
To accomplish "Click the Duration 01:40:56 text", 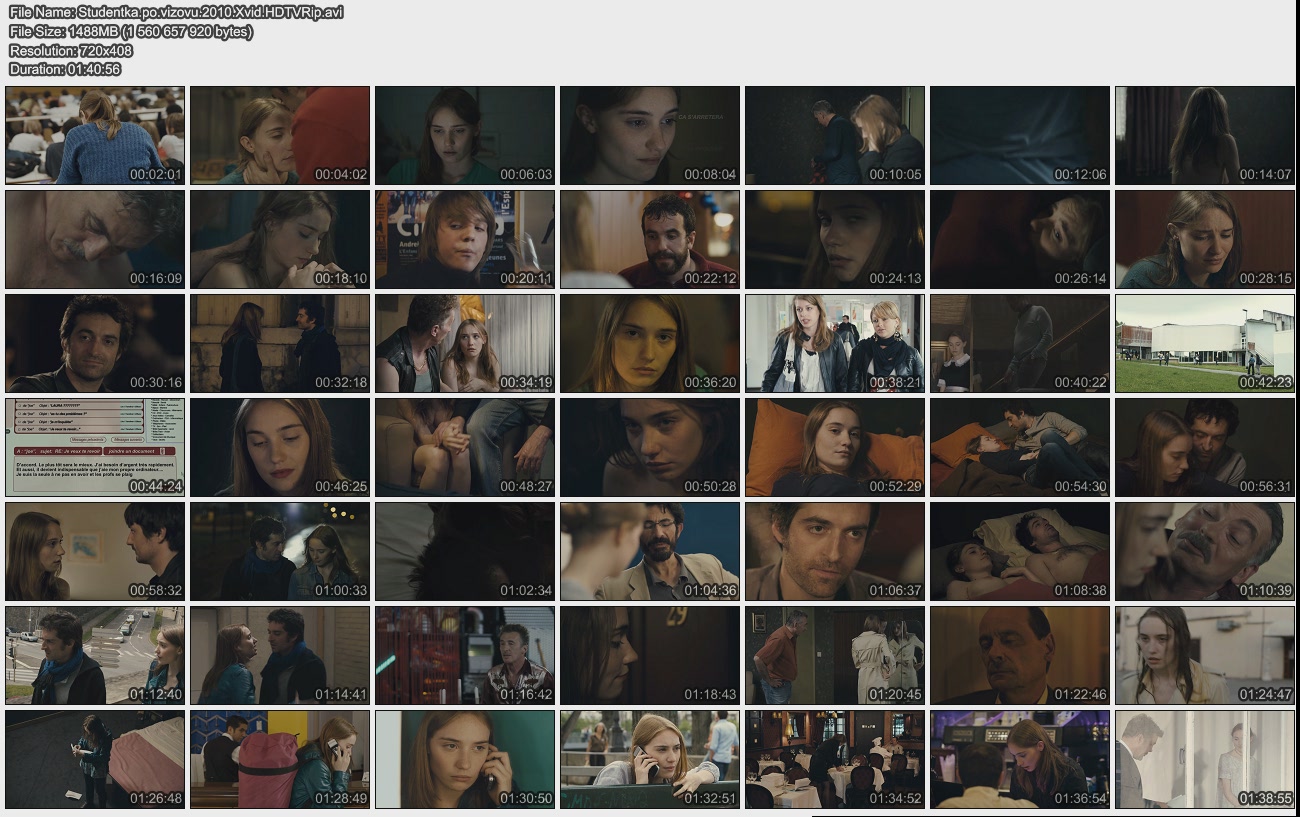I will click(x=65, y=69).
